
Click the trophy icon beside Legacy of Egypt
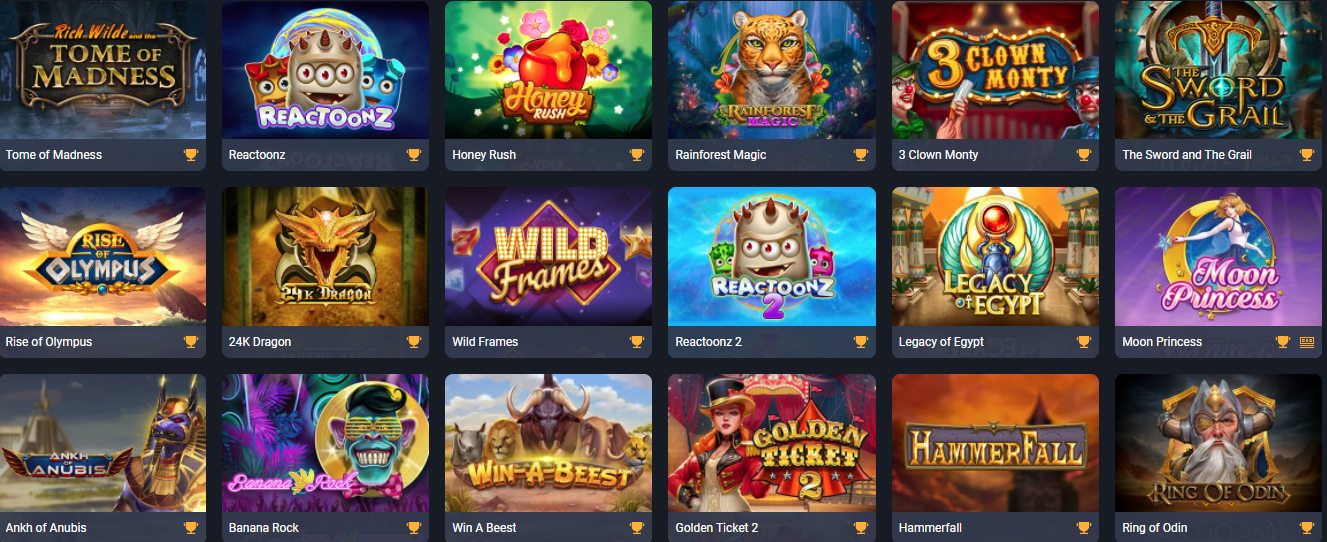(1083, 342)
